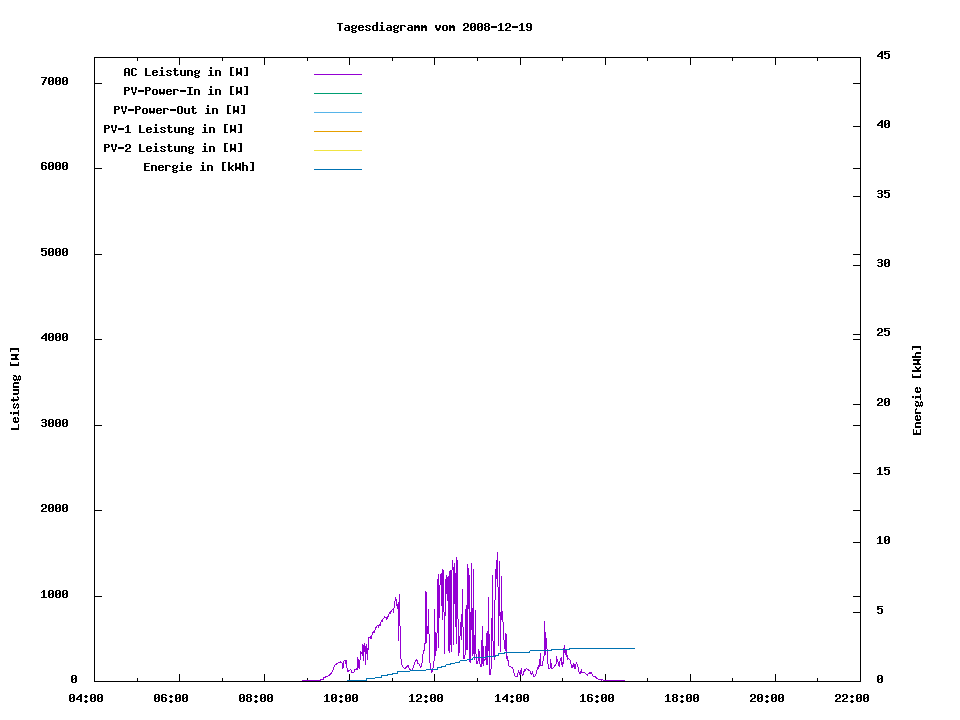Image resolution: width=960 pixels, height=720 pixels.
Task: Click the gray PV-1 Leistung legend line sample
Action: click(337, 131)
